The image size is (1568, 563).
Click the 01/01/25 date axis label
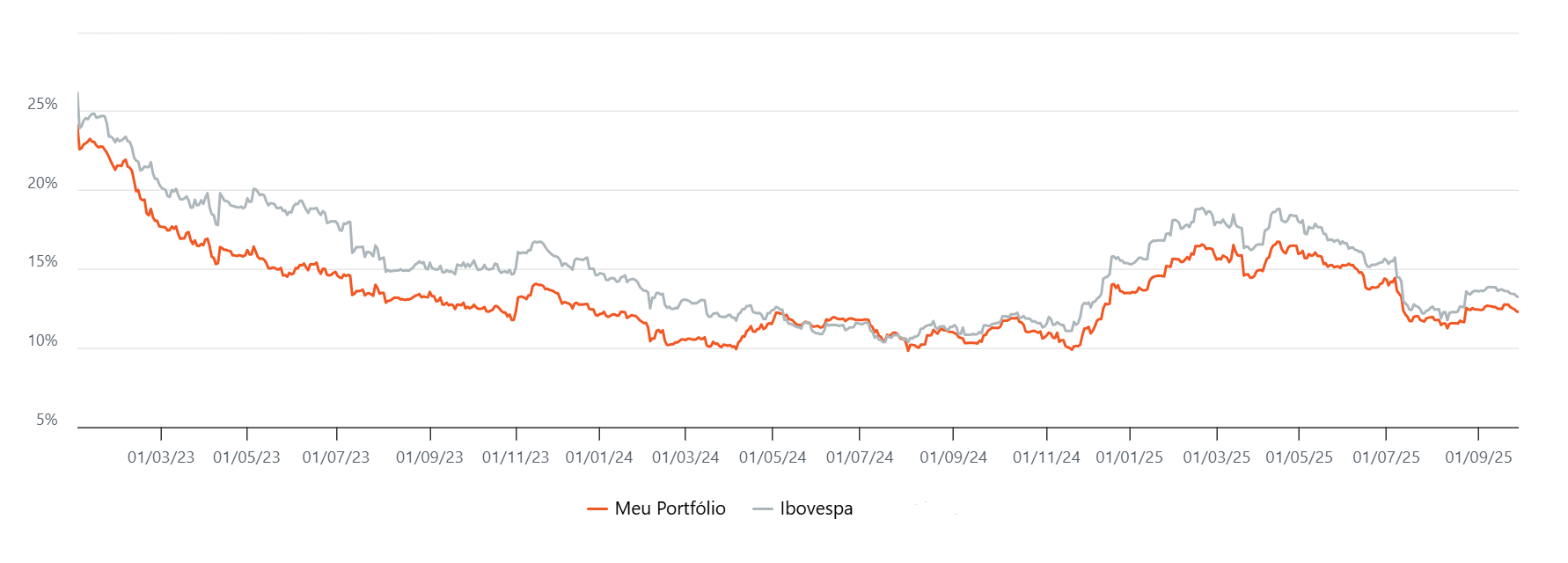pyautogui.click(x=1129, y=457)
